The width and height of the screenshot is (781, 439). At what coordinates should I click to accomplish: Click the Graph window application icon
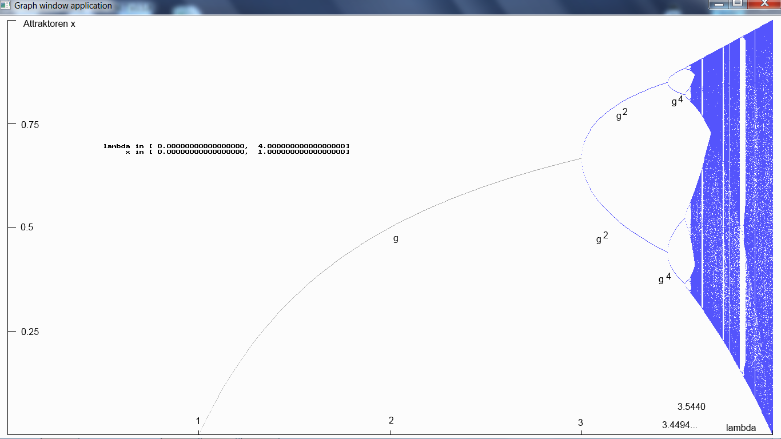[x=5, y=4]
